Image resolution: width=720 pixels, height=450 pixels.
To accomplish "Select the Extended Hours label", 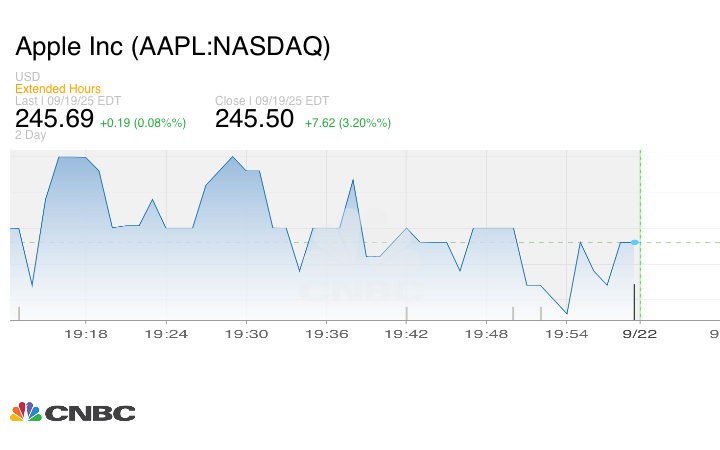I will (58, 89).
